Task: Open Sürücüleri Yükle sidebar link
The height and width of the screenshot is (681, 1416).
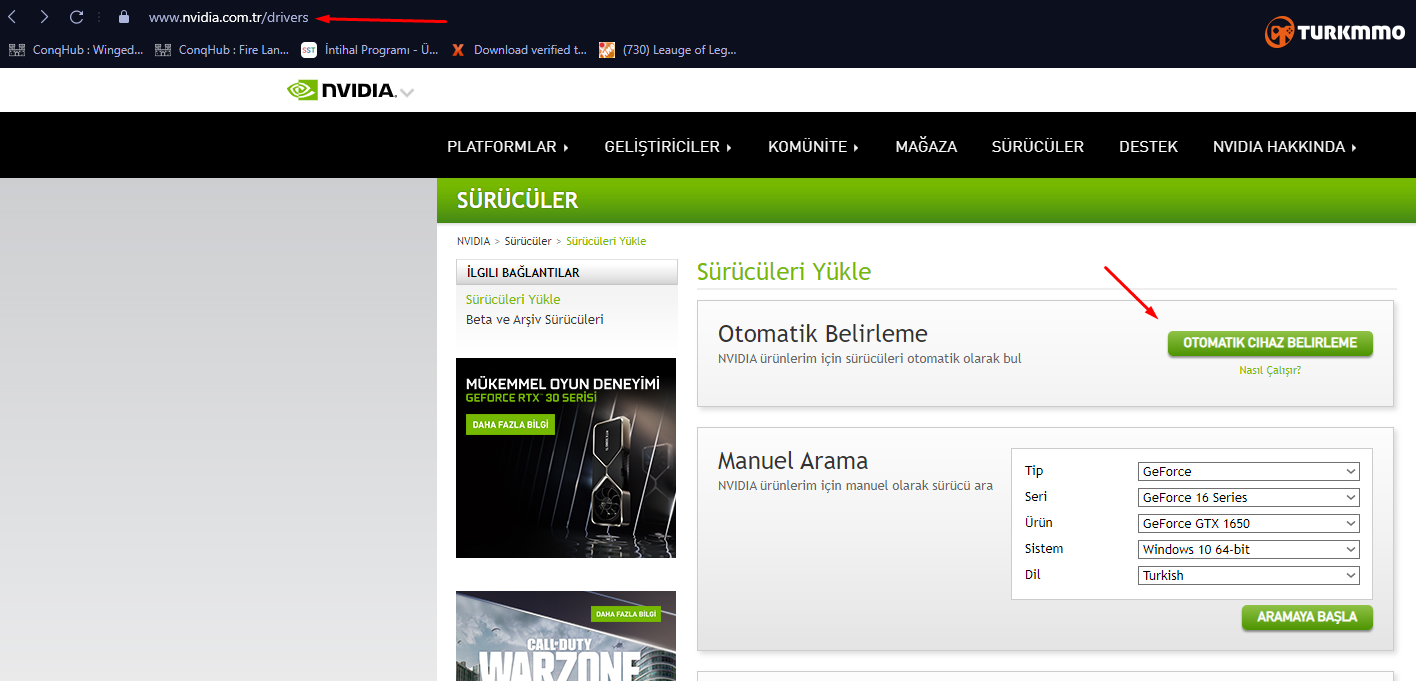Action: (513, 299)
